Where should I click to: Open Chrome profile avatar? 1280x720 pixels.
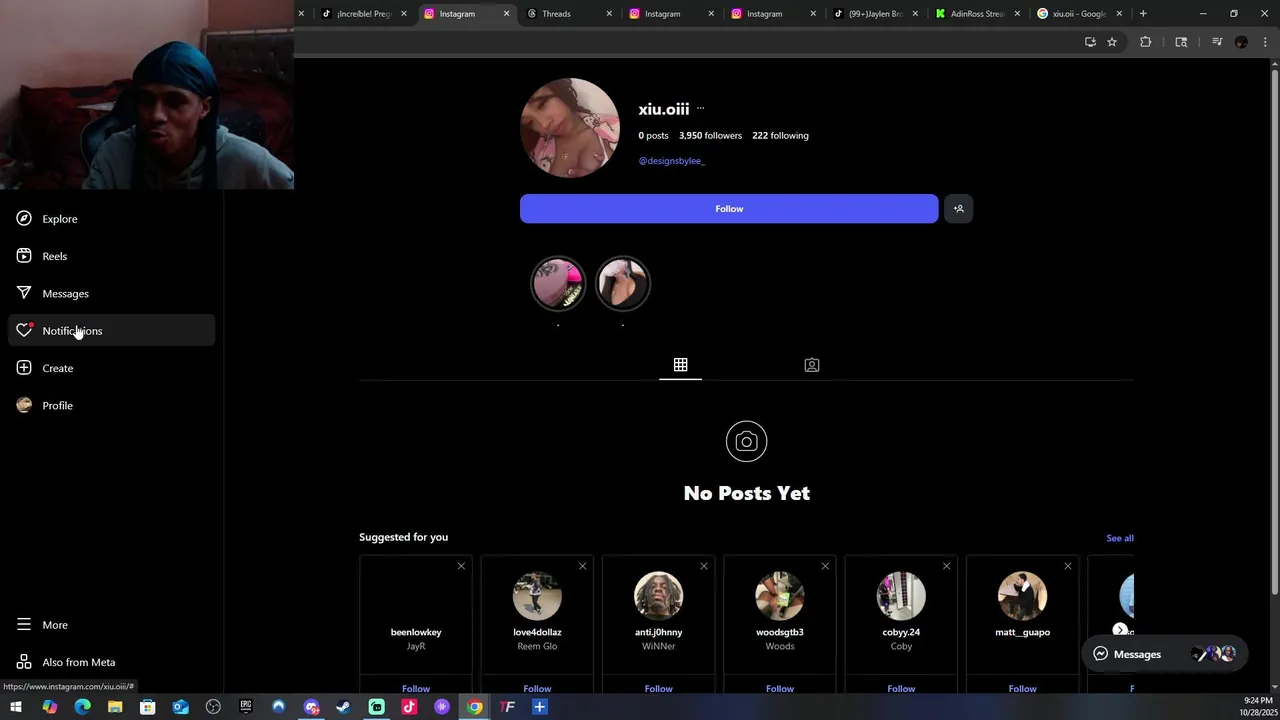click(1241, 42)
